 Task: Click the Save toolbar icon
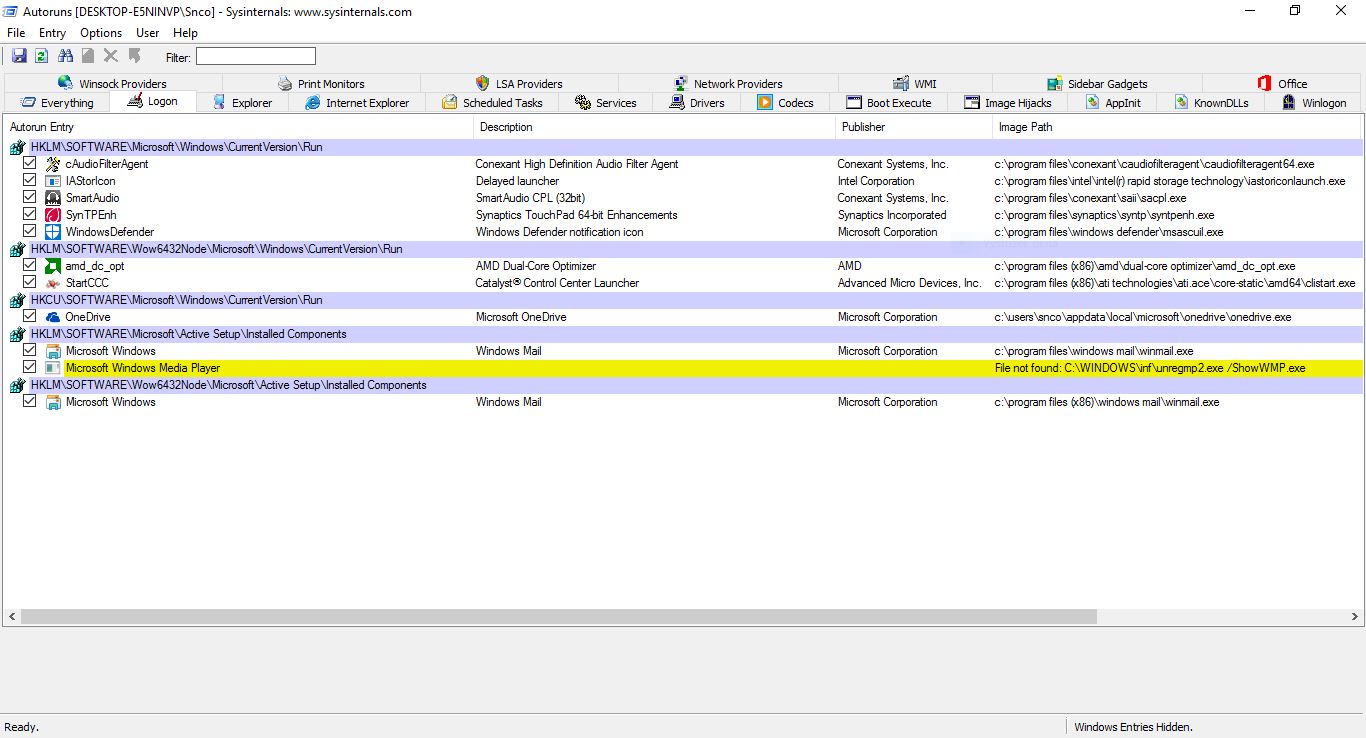pos(19,56)
